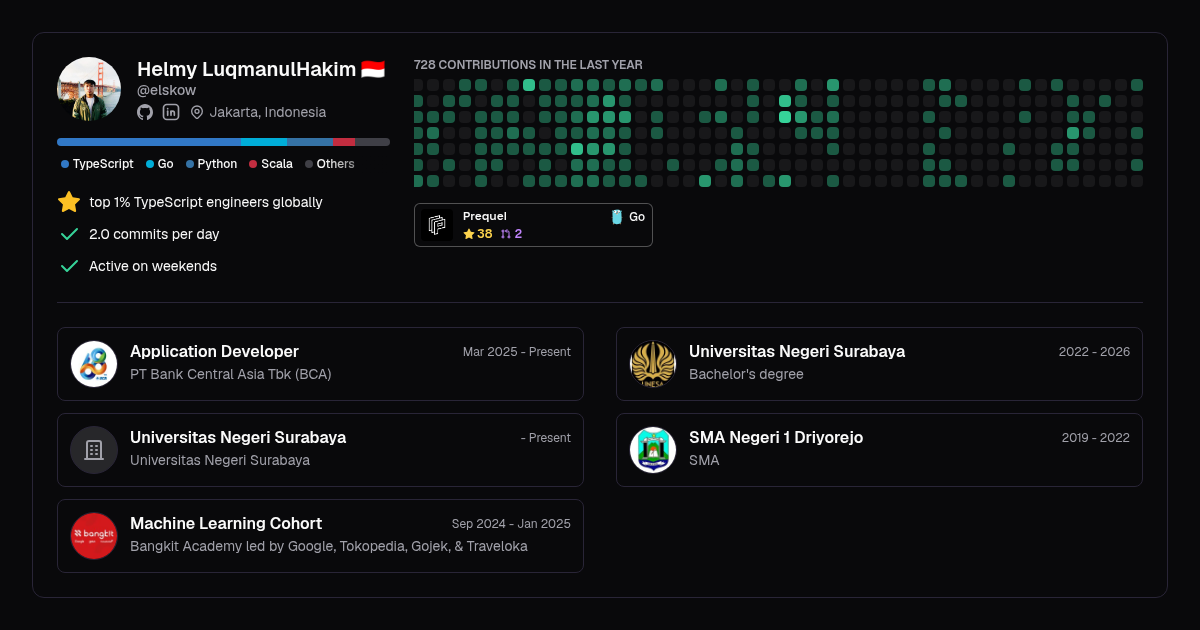Viewport: 1200px width, 630px height.
Task: Open the LinkedIn profile icon
Action: [171, 112]
